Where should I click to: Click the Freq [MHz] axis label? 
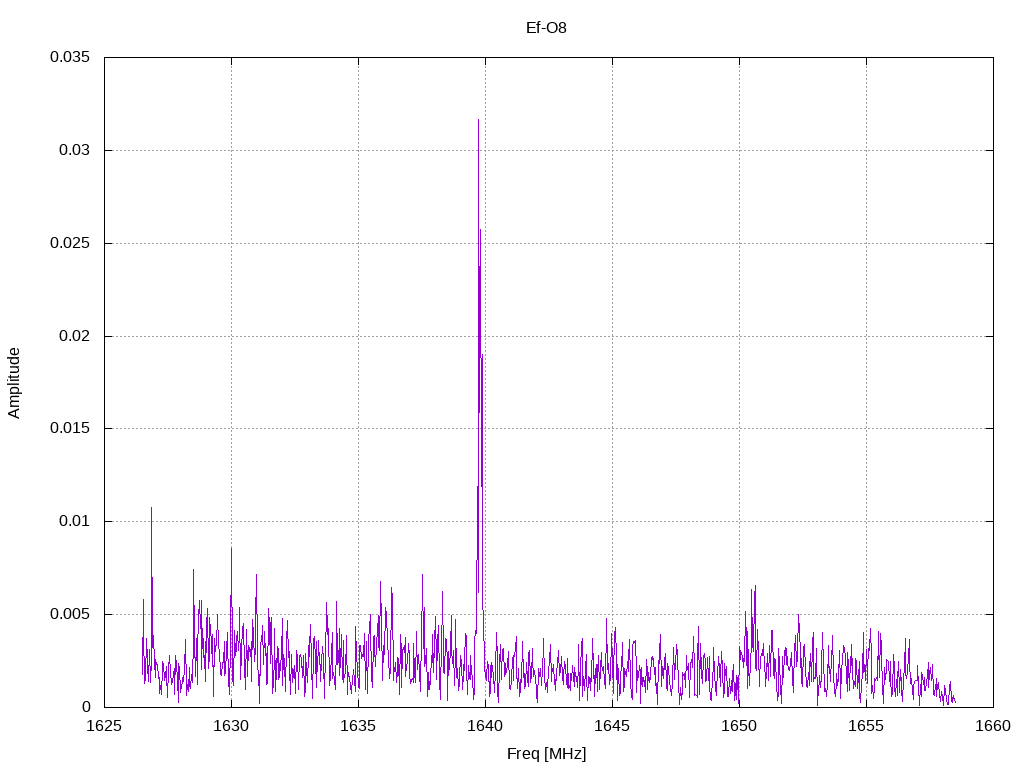(x=546, y=754)
